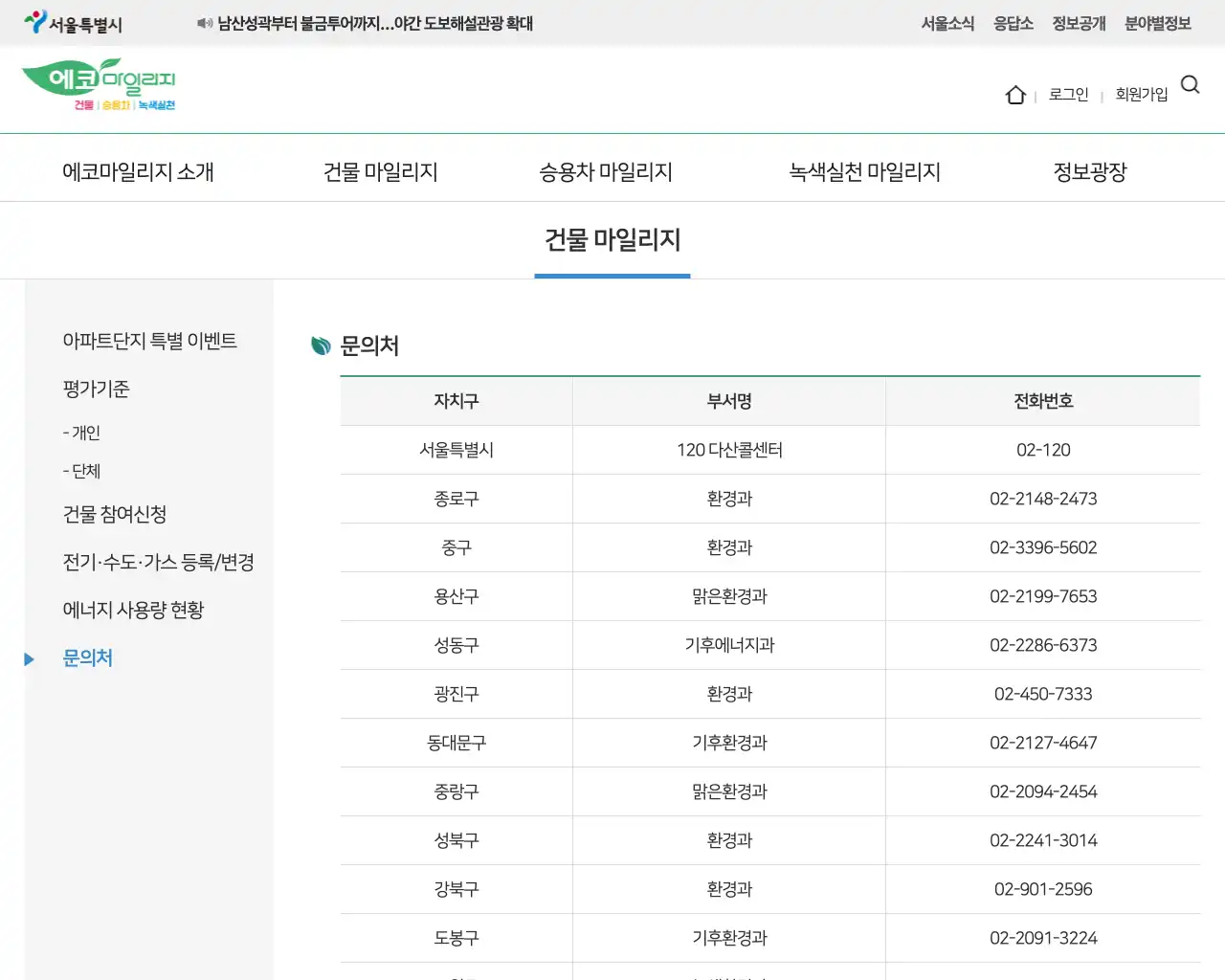Click the home icon in header

click(1015, 95)
